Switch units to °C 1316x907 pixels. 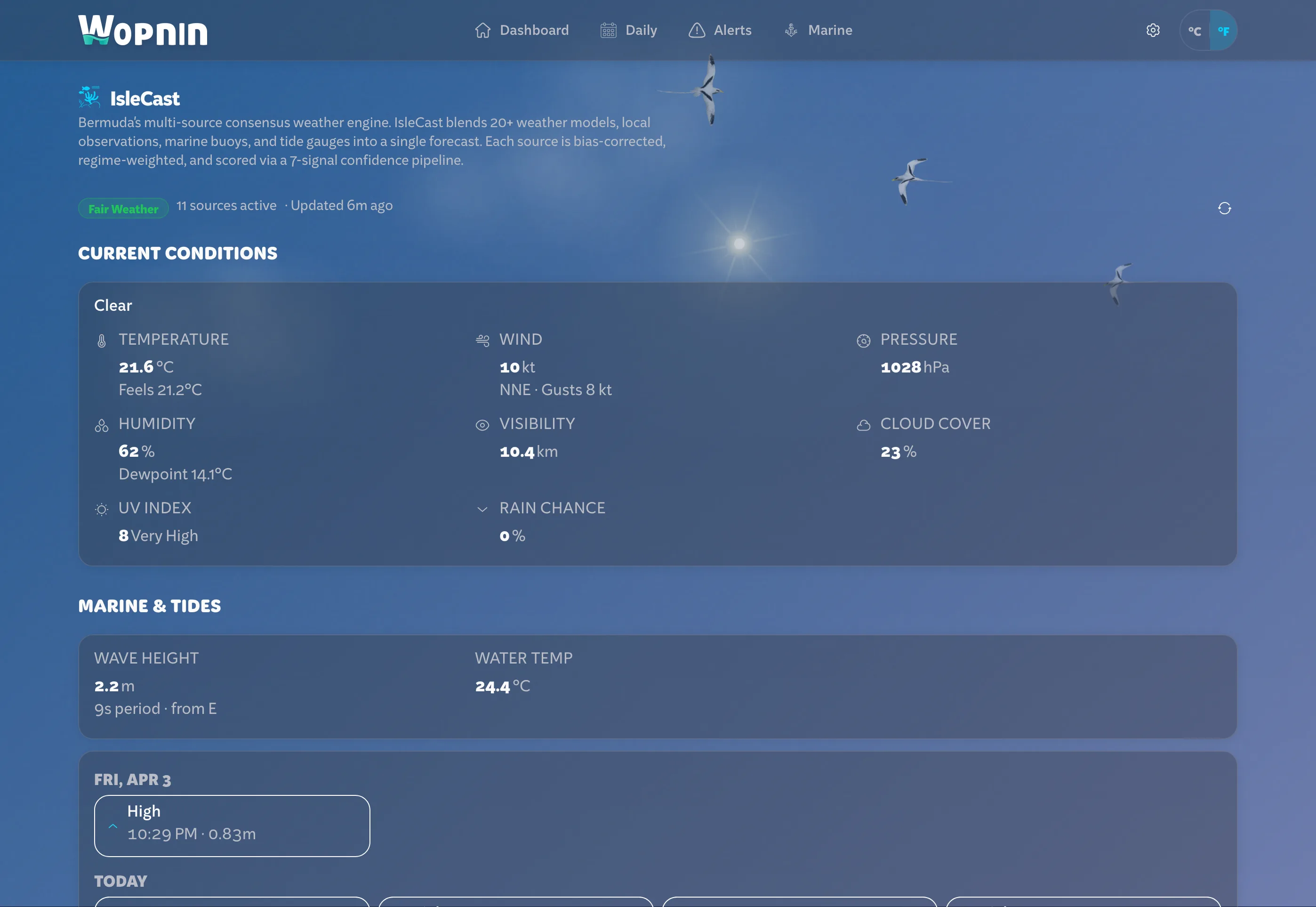1195,31
